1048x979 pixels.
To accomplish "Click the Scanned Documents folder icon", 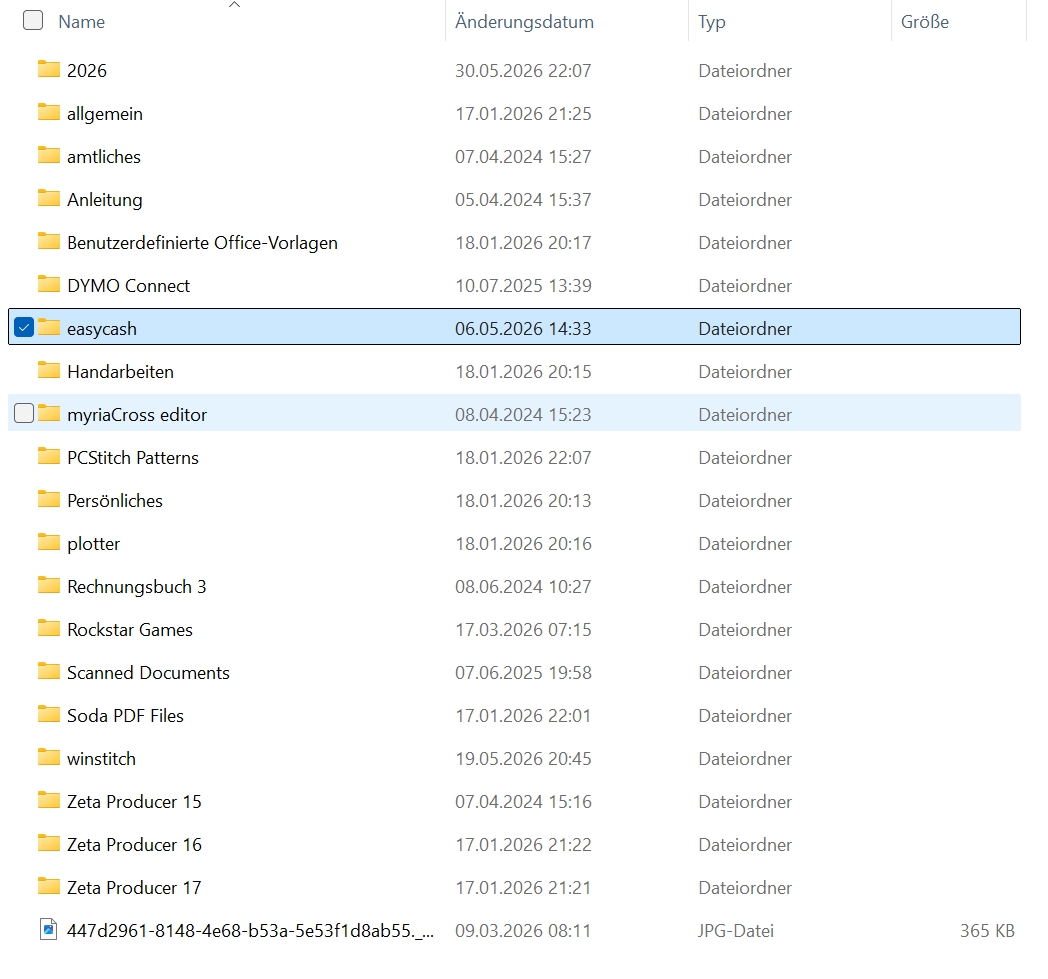I will coord(49,672).
